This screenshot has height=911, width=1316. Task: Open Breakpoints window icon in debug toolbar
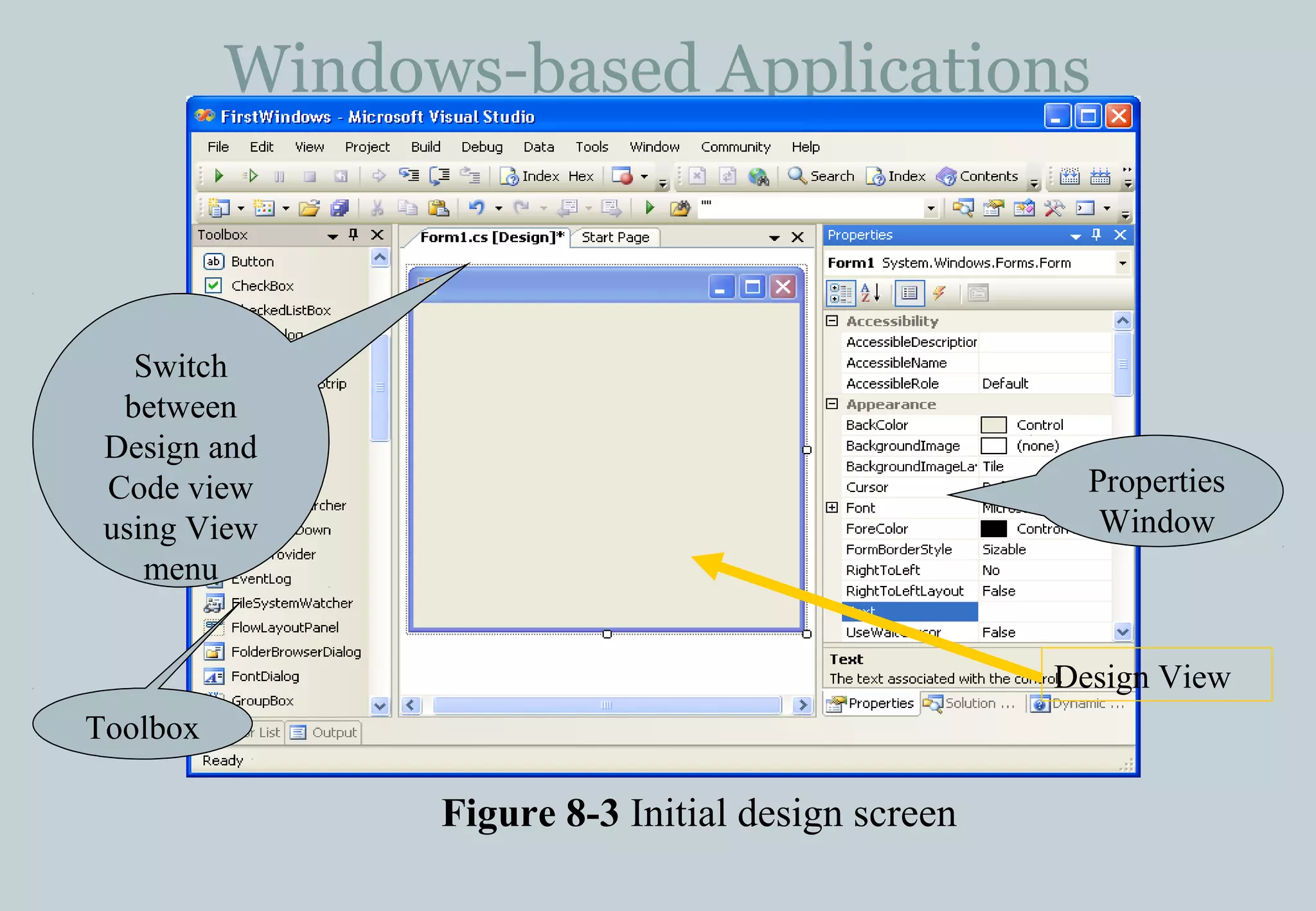(622, 175)
